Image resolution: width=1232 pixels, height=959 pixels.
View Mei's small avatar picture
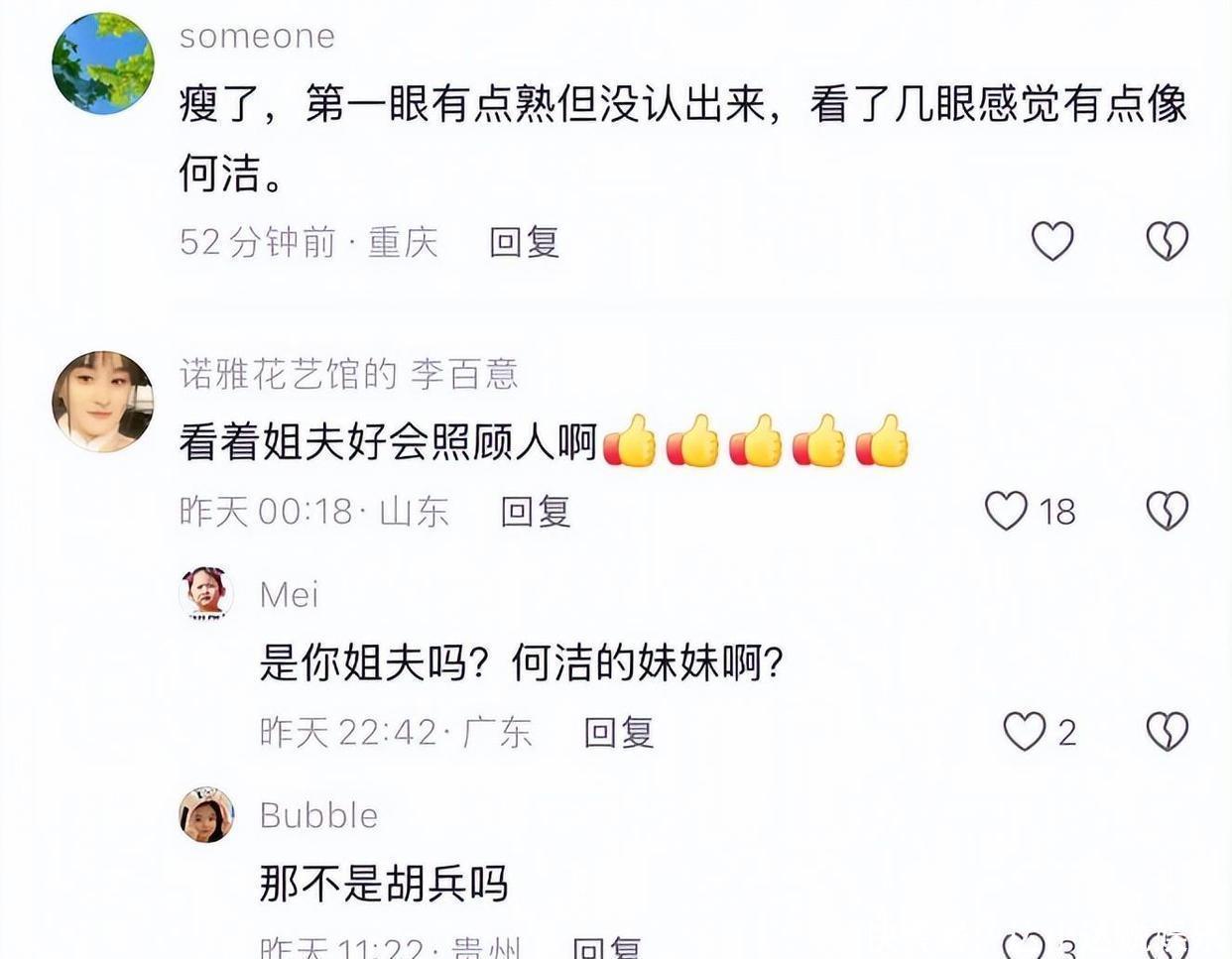pyautogui.click(x=206, y=593)
